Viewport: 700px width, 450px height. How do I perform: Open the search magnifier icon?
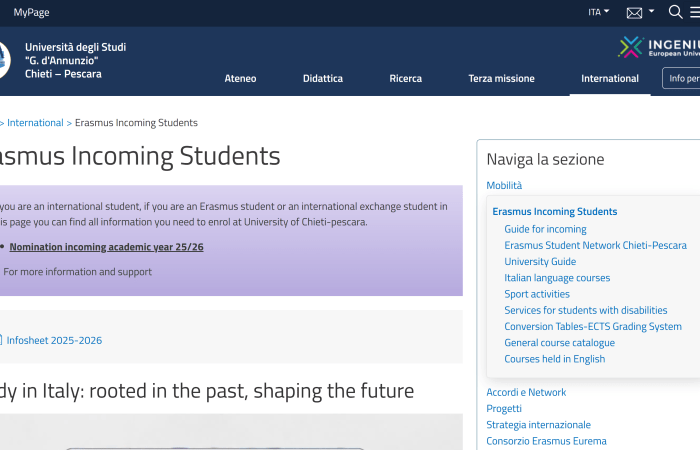pos(675,12)
